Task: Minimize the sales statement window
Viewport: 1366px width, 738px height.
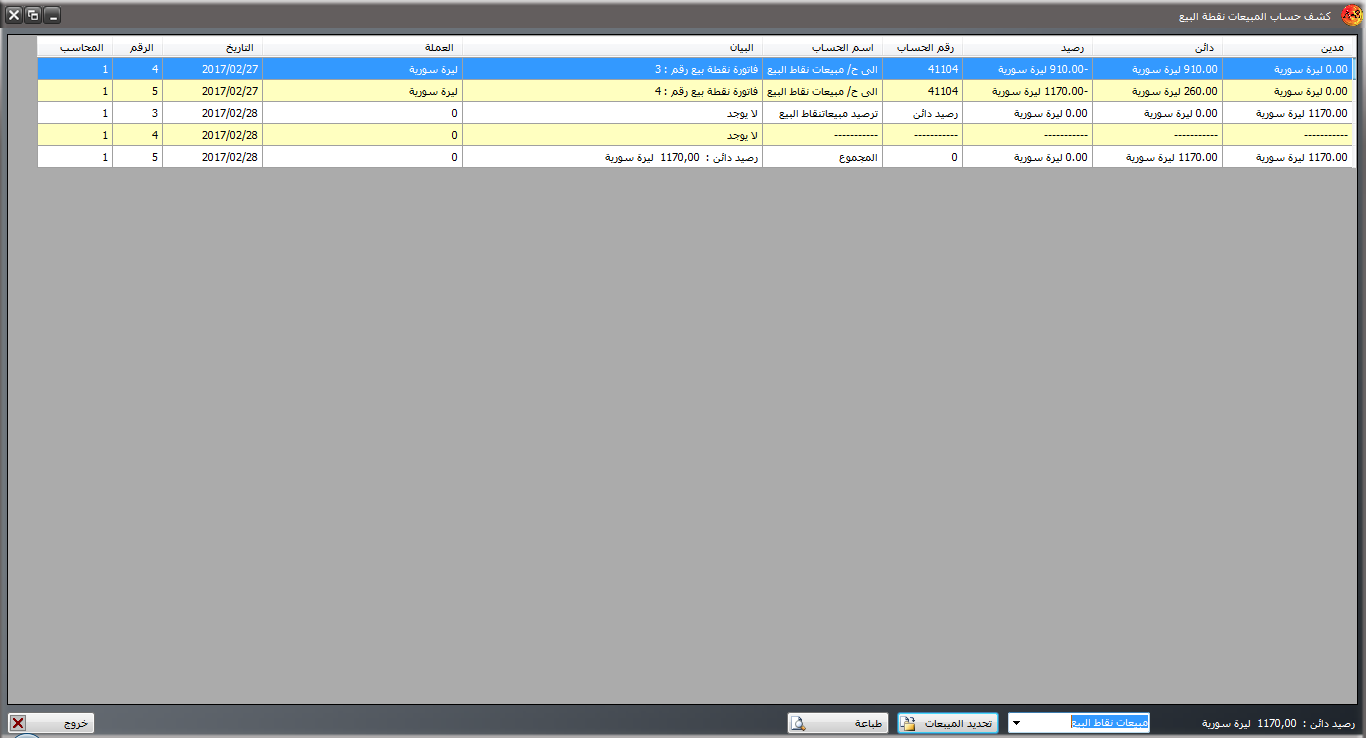Action: (52, 15)
